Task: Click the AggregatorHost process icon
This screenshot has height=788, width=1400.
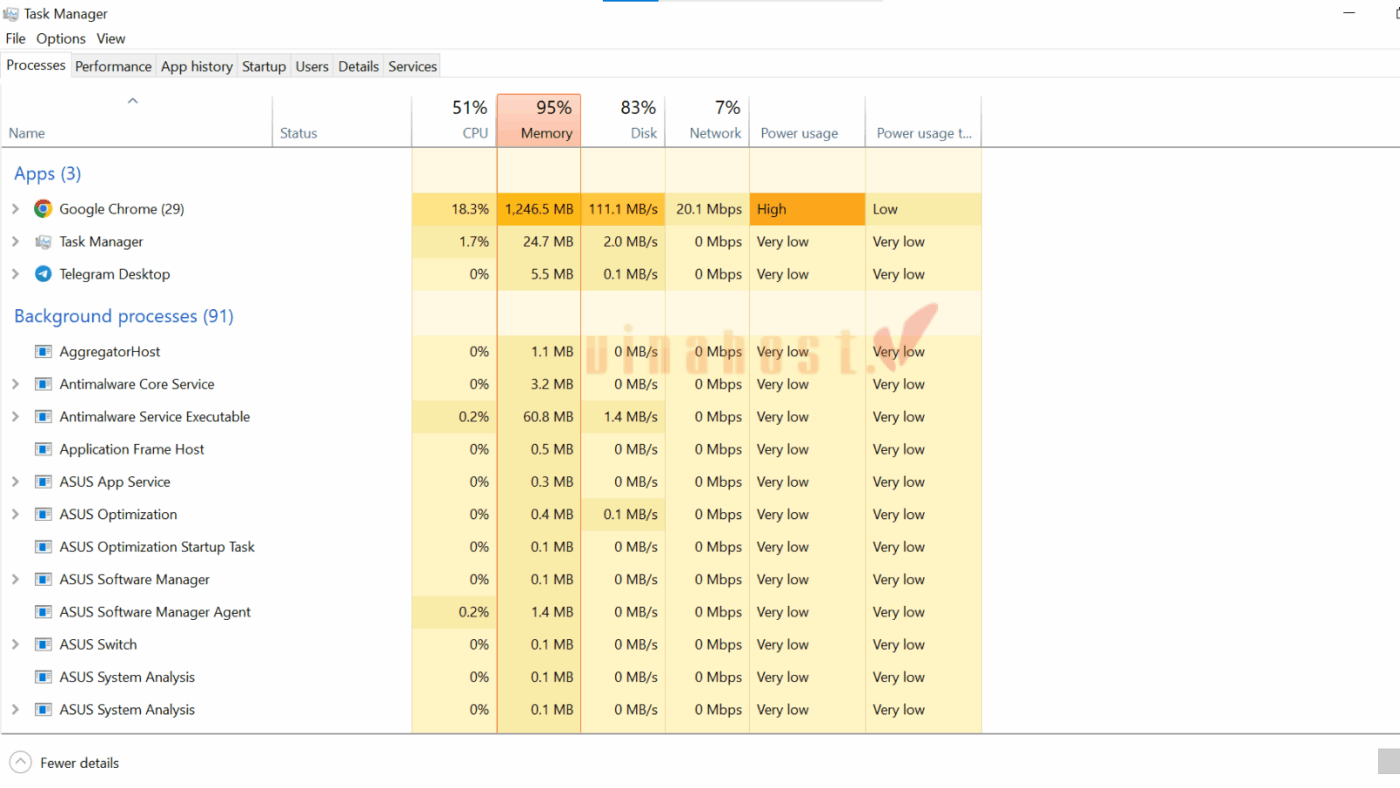Action: pyautogui.click(x=43, y=352)
